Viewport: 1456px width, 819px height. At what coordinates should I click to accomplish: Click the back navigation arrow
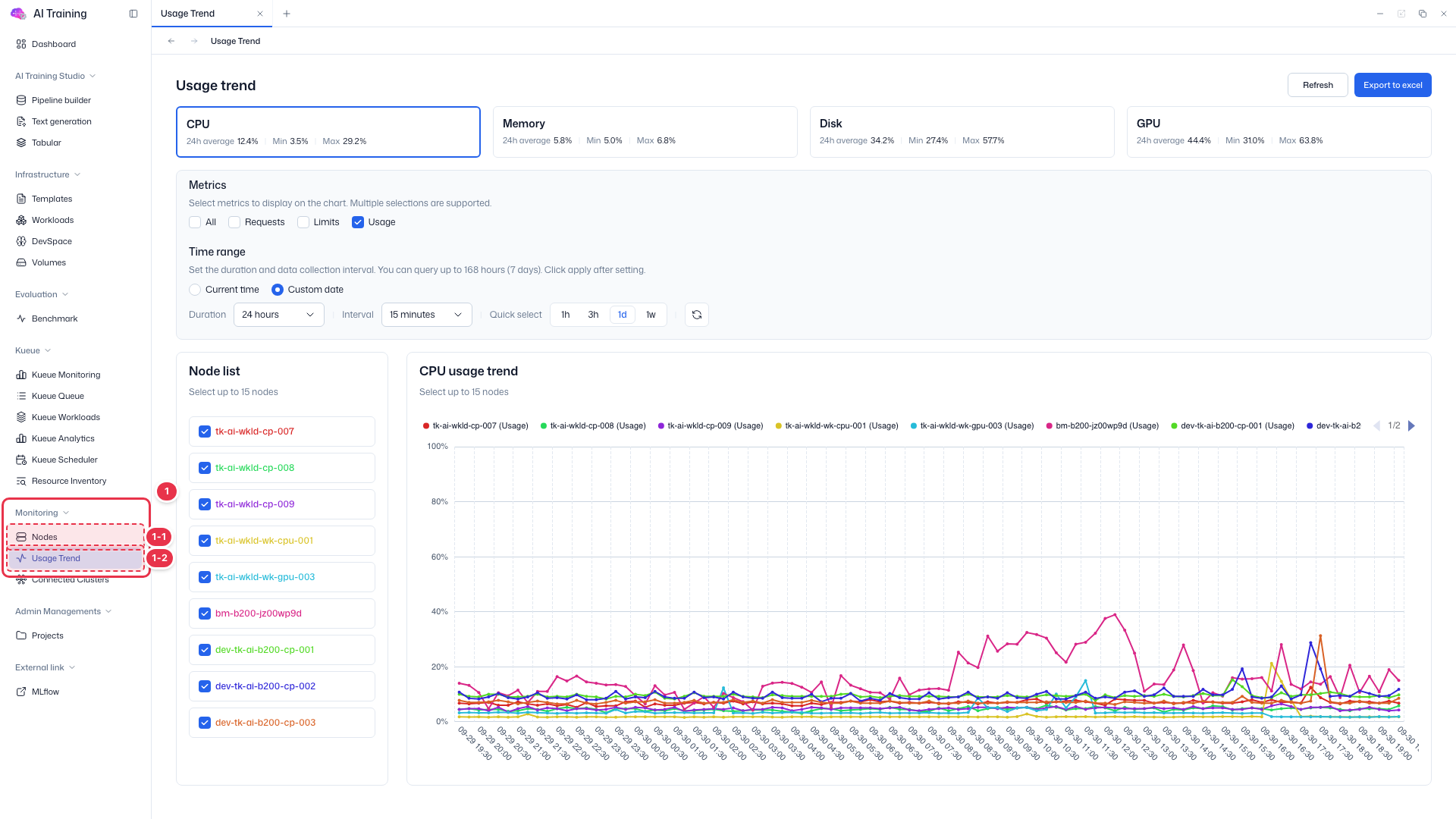(x=171, y=41)
